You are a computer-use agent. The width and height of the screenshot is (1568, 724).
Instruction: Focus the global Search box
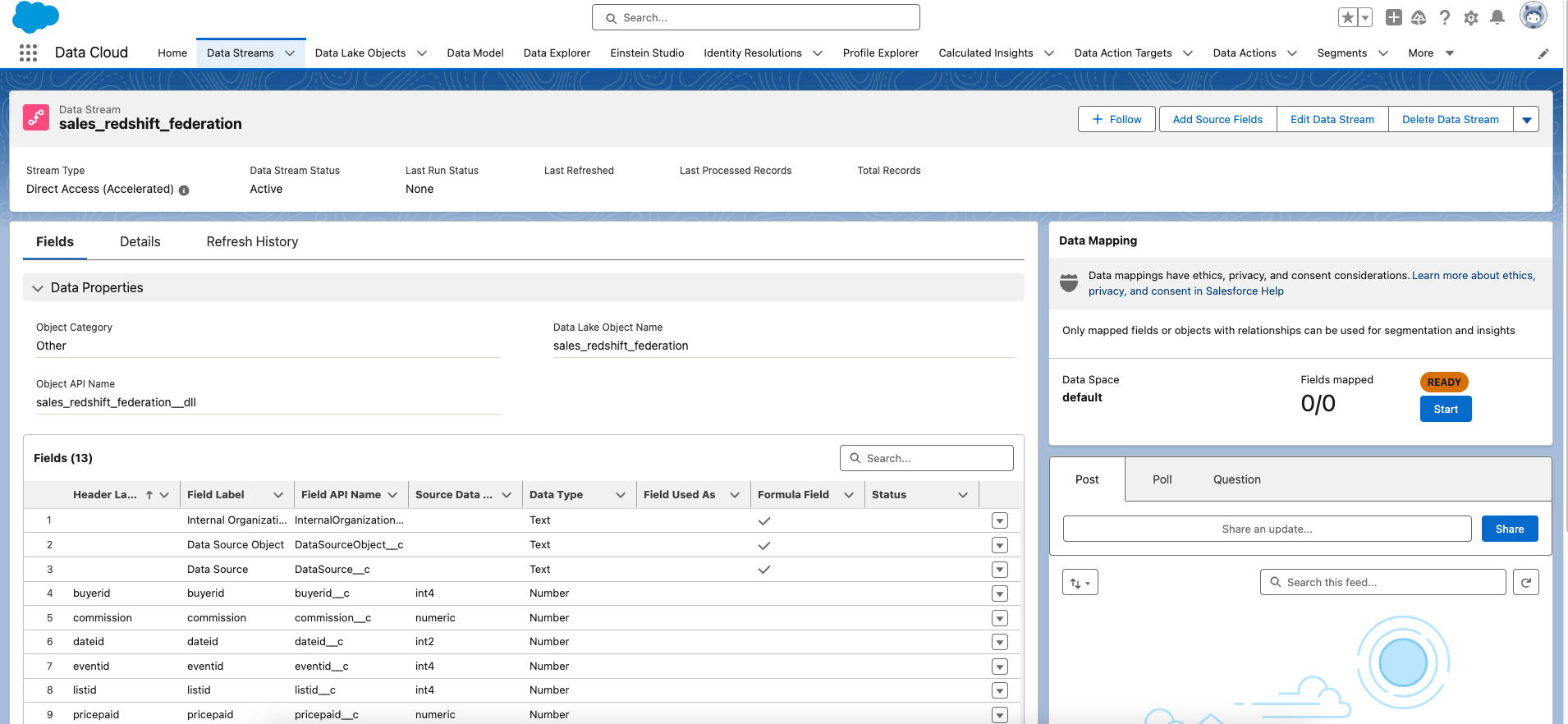[756, 18]
